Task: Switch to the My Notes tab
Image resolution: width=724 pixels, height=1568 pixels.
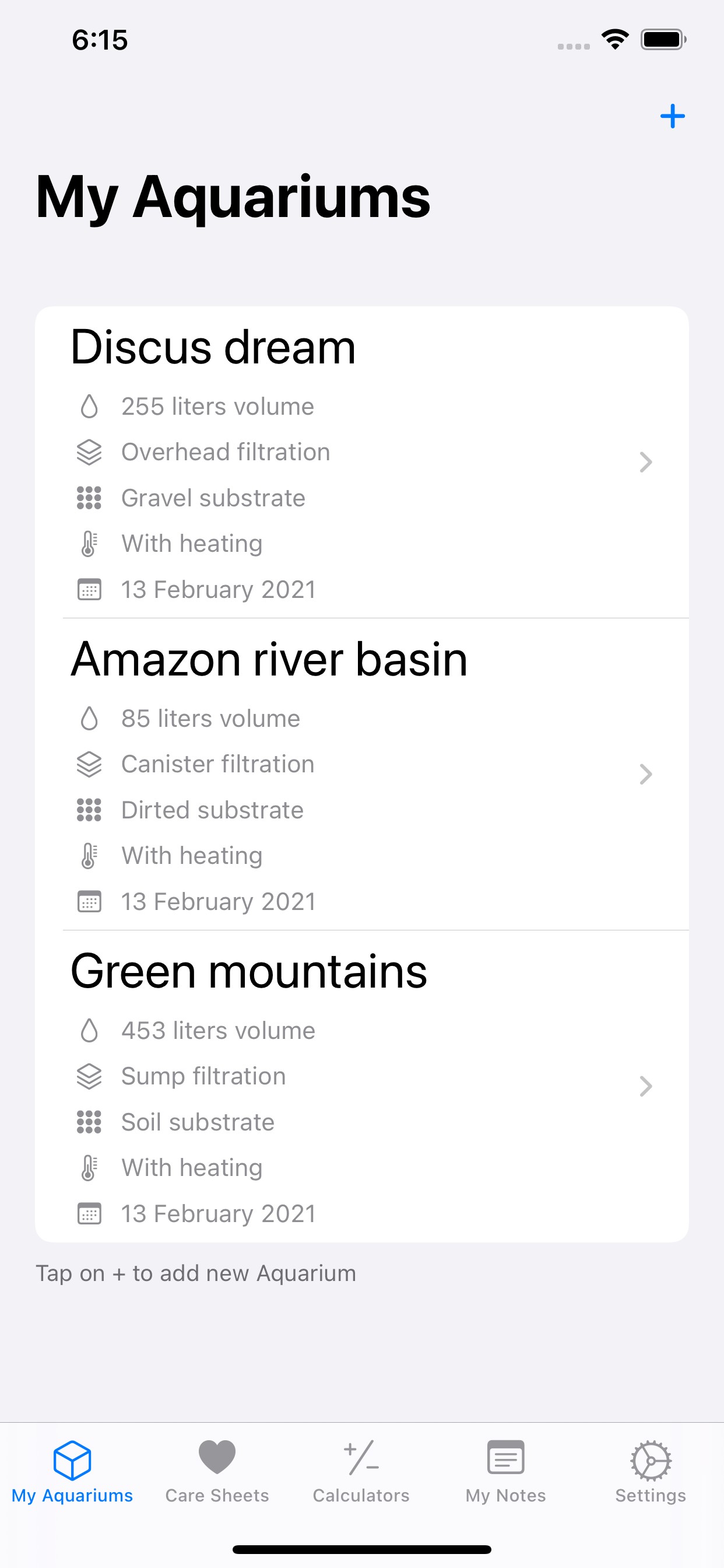Action: tap(505, 1469)
